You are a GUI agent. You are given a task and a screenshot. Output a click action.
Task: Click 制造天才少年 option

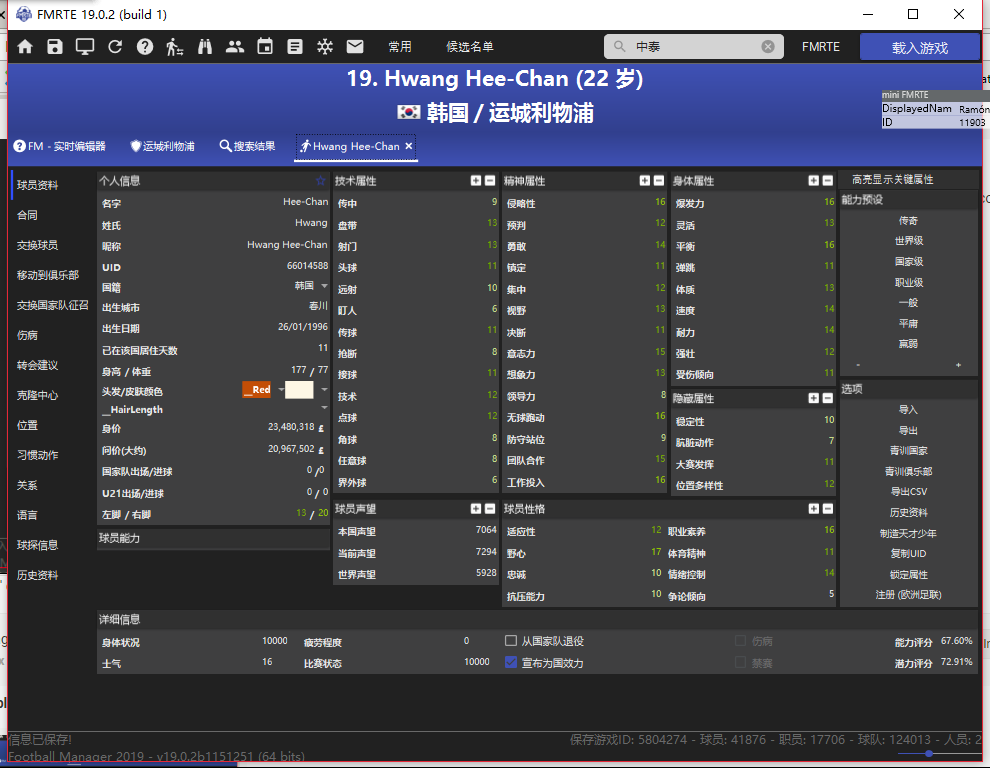[909, 533]
